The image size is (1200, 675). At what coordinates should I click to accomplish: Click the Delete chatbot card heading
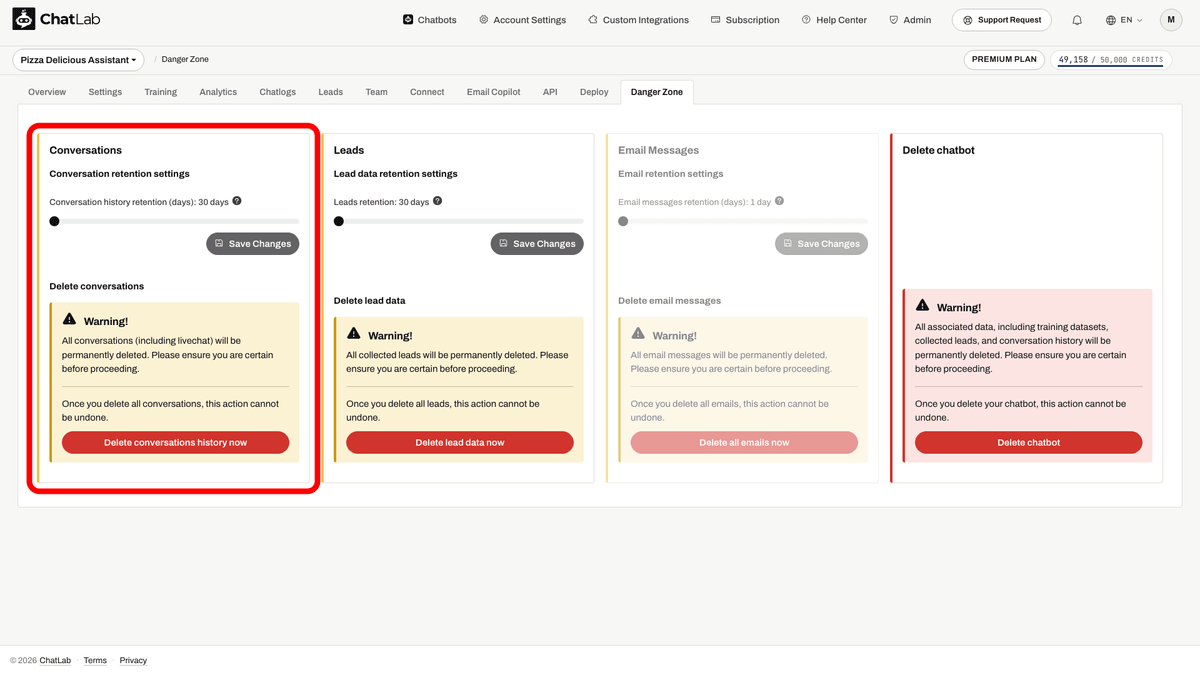click(938, 150)
